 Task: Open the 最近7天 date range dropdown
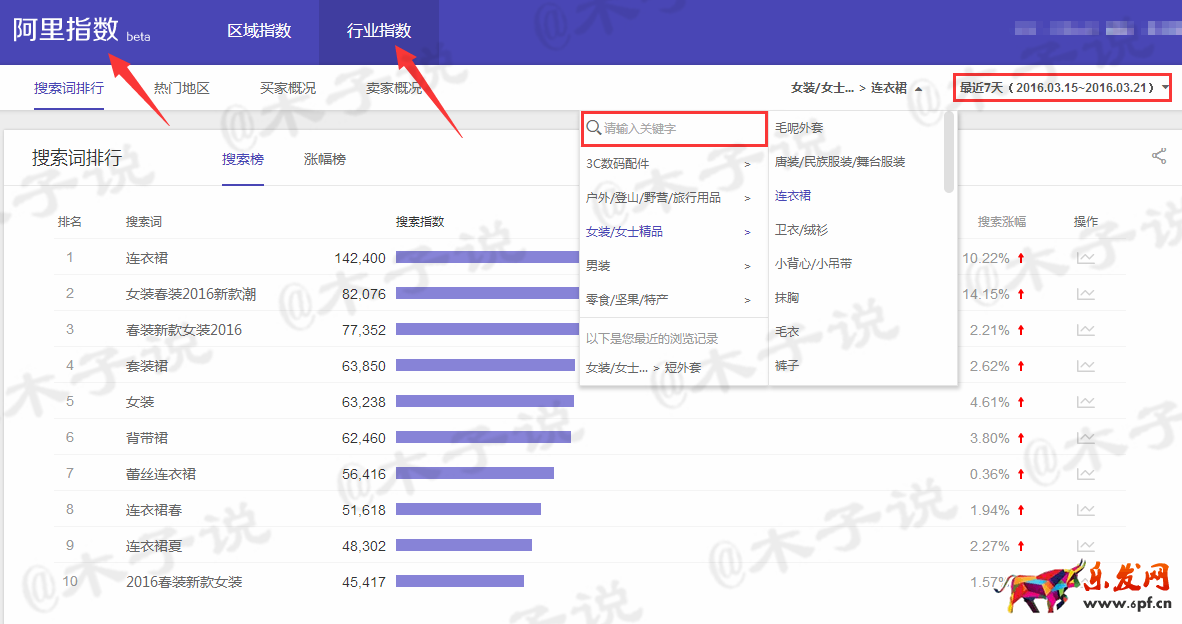click(1063, 88)
